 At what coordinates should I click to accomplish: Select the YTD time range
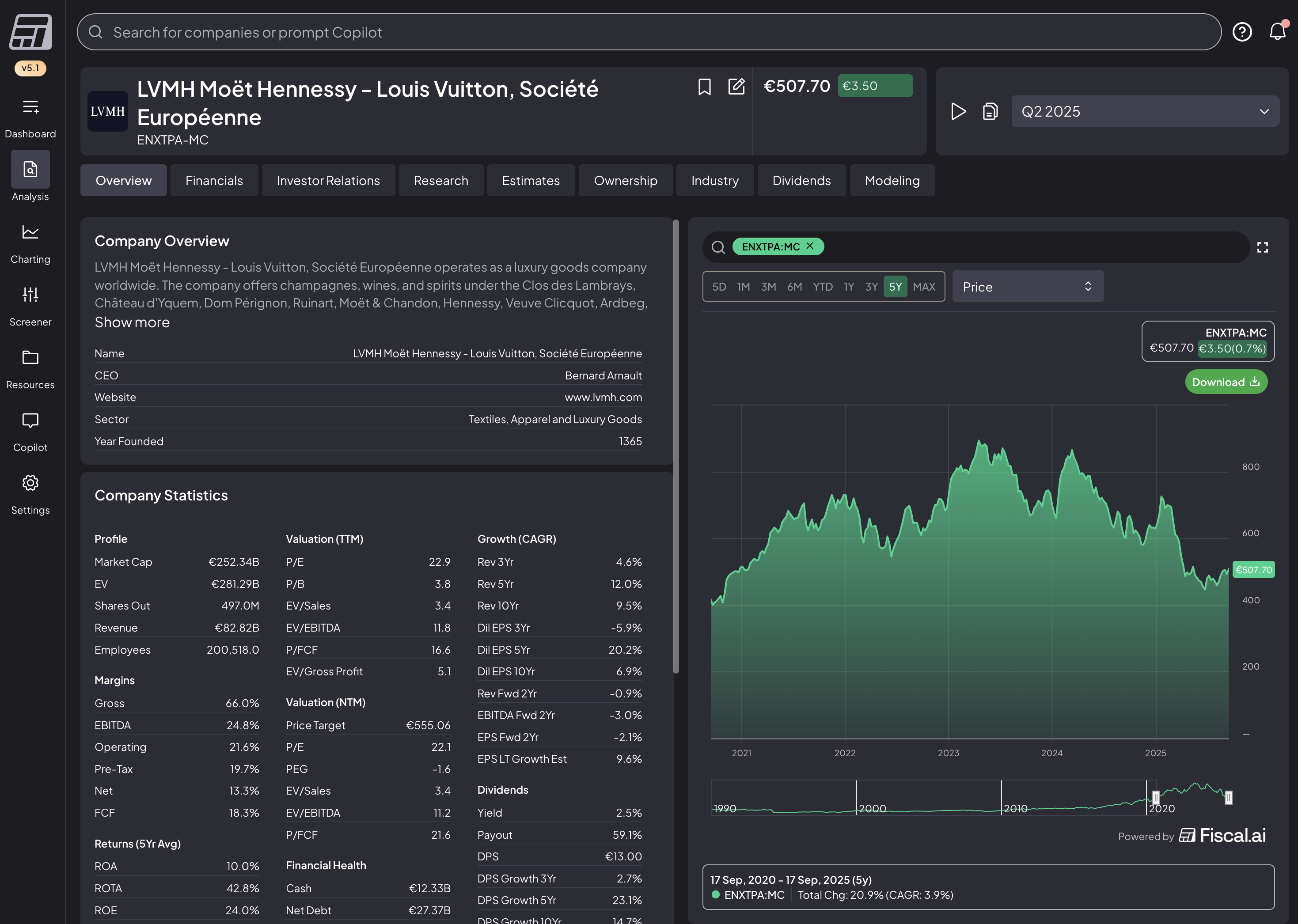click(x=822, y=287)
